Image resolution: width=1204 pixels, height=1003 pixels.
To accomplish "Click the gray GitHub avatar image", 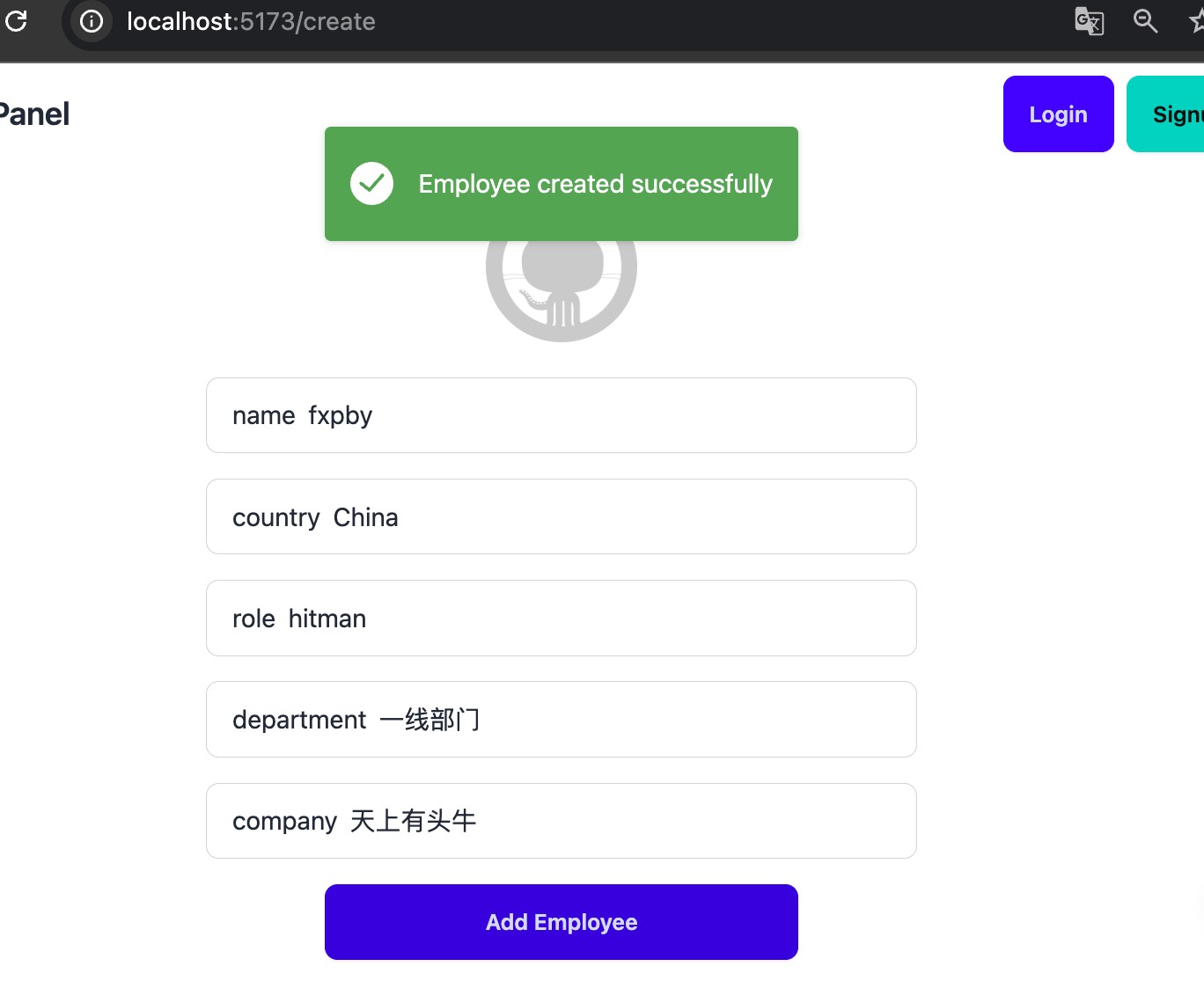I will click(562, 290).
